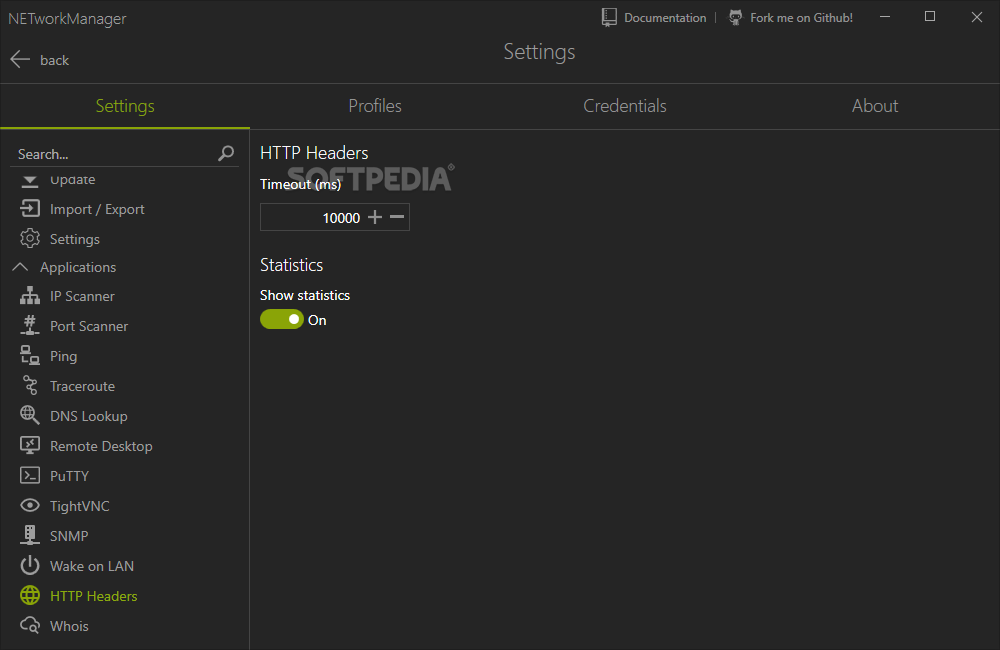1000x650 pixels.
Task: Increase timeout with the plus button
Action: (x=375, y=218)
